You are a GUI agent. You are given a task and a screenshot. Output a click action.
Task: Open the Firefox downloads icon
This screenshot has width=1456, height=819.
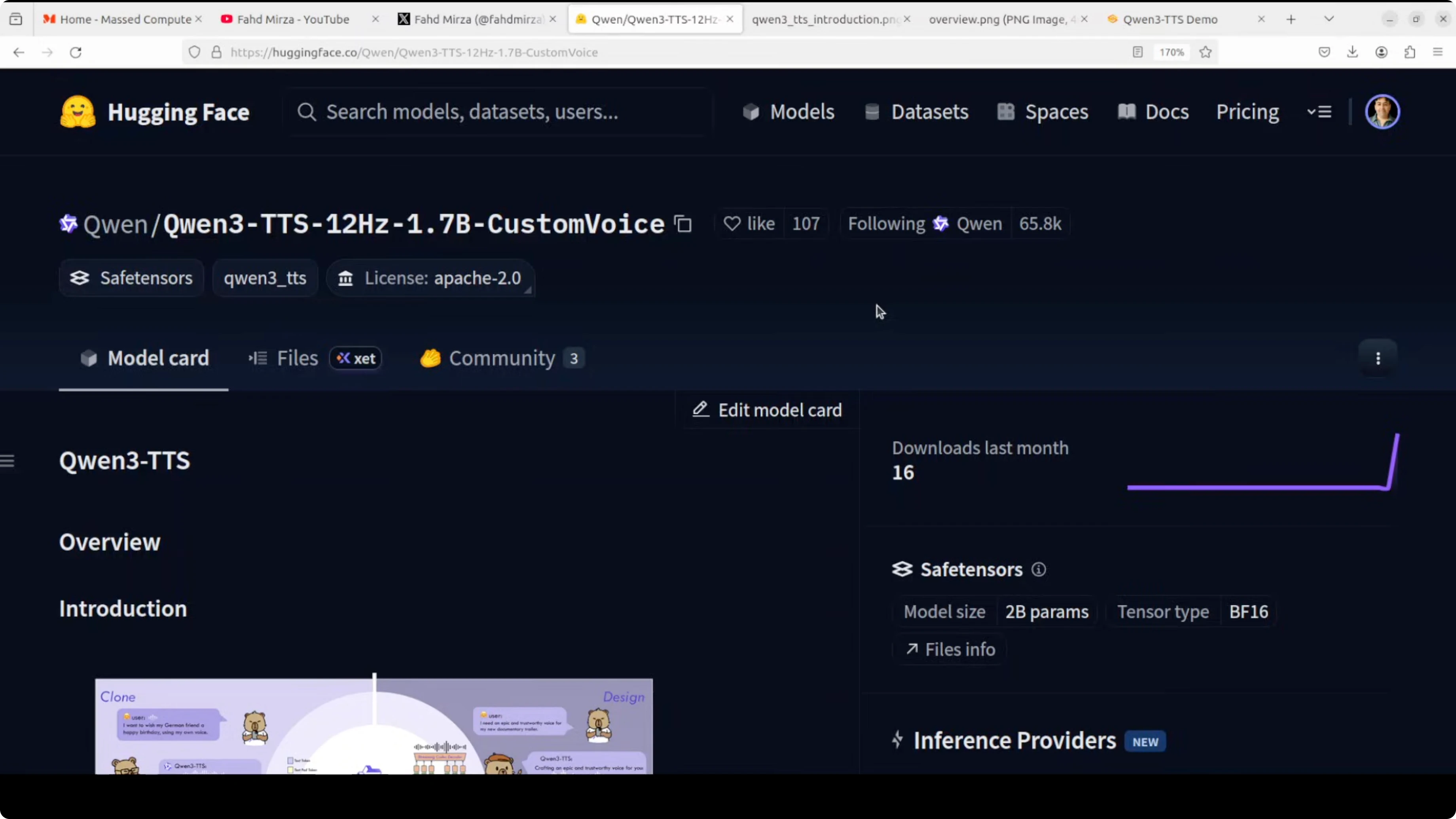(x=1352, y=53)
